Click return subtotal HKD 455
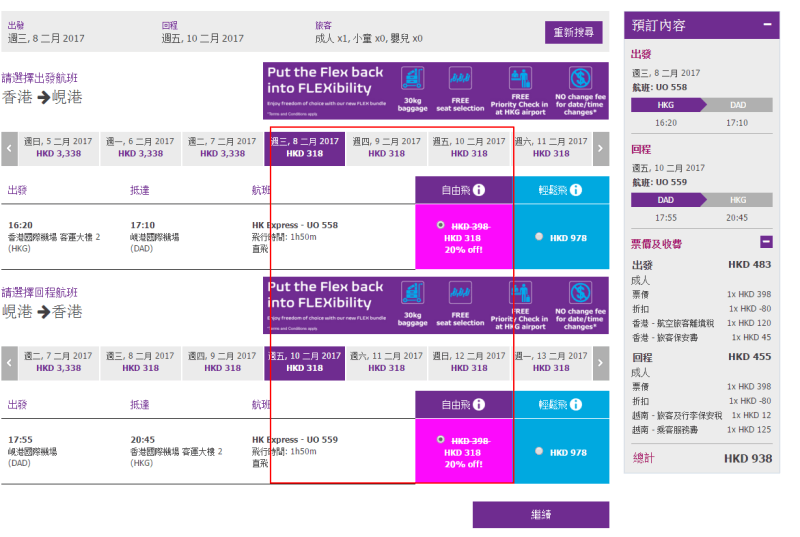The height and width of the screenshot is (537, 800). (749, 357)
